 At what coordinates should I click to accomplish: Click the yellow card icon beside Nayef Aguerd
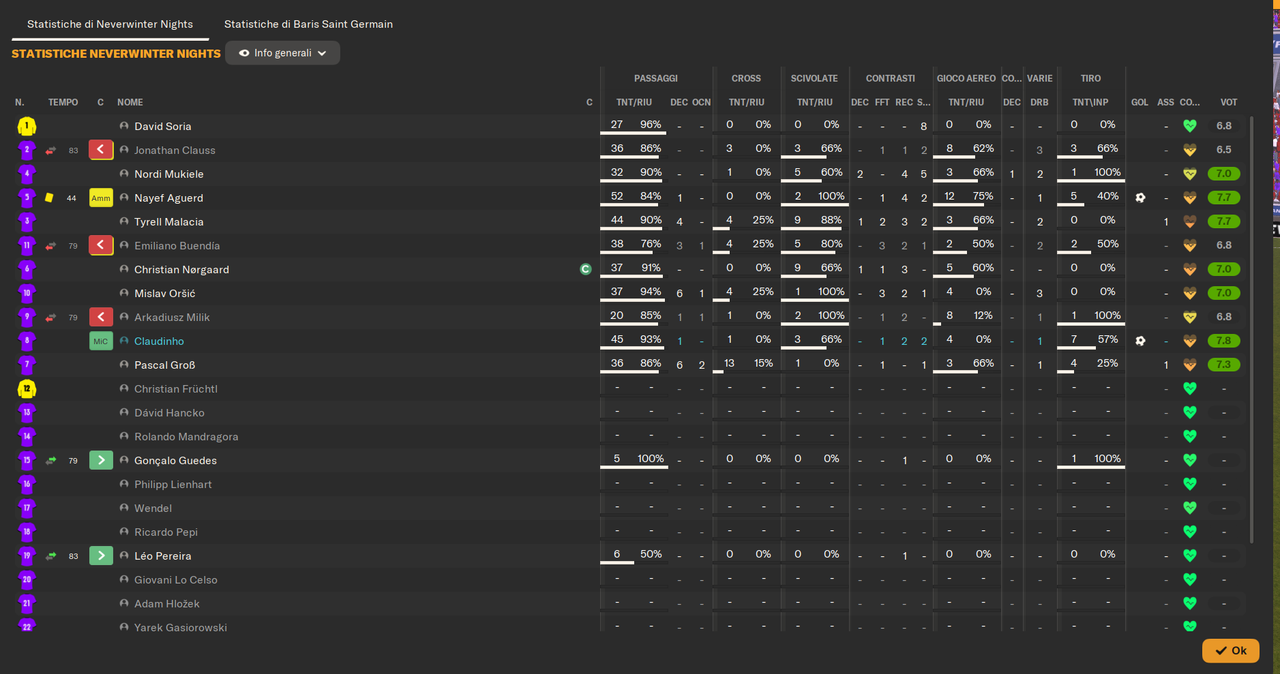(x=49, y=198)
